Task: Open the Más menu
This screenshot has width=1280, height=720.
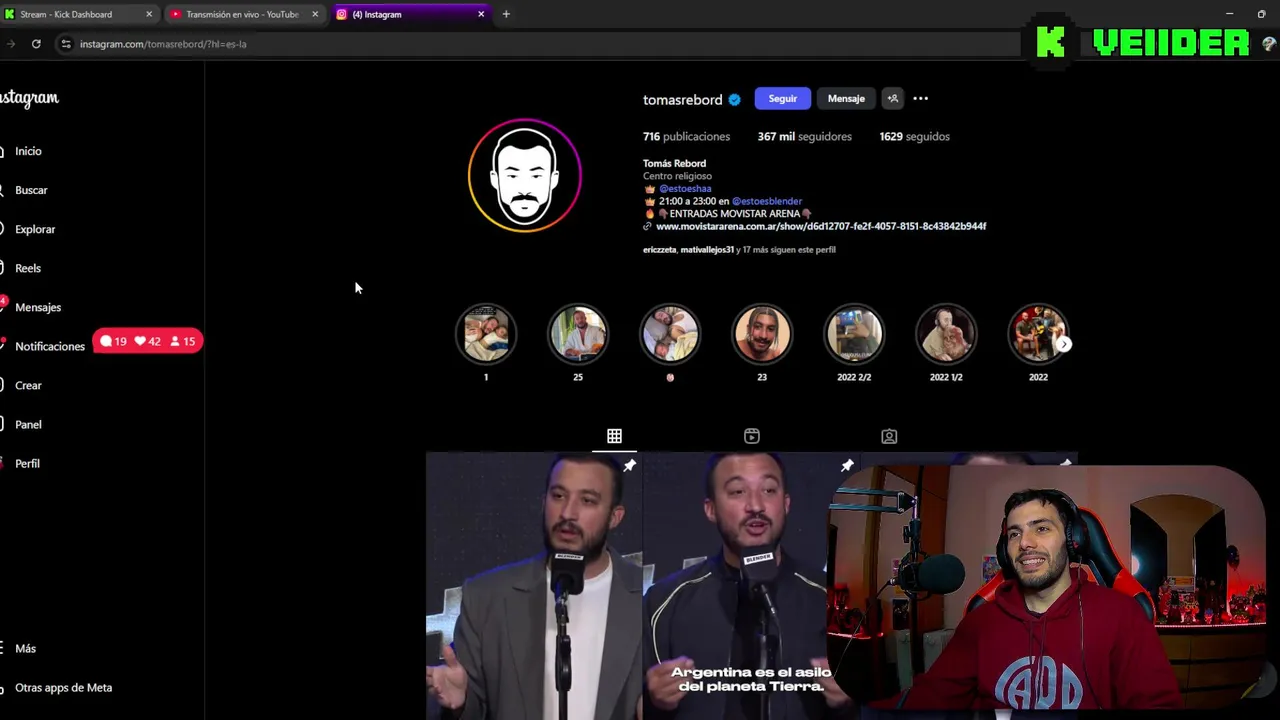Action: click(x=25, y=648)
